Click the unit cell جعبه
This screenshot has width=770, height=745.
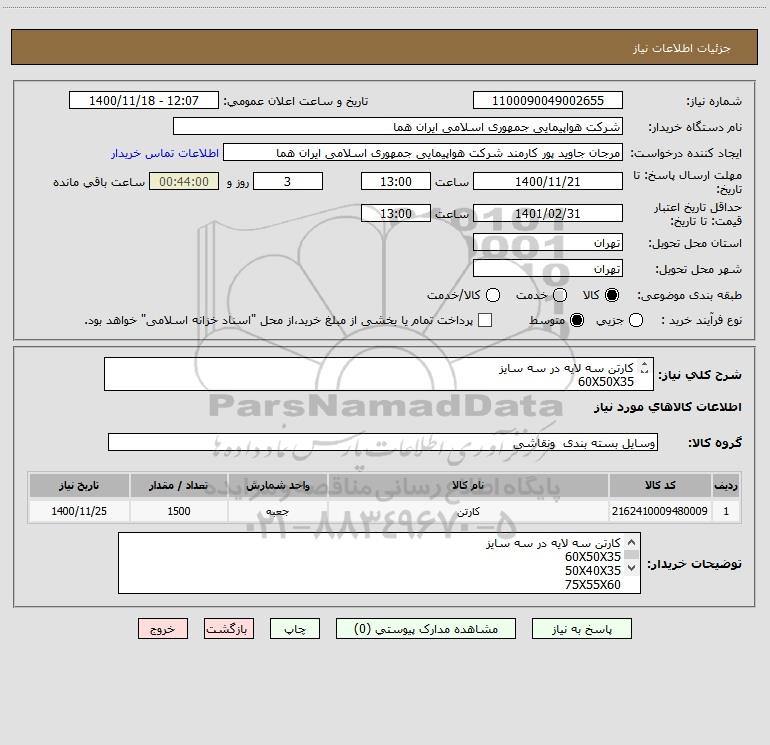[277, 511]
